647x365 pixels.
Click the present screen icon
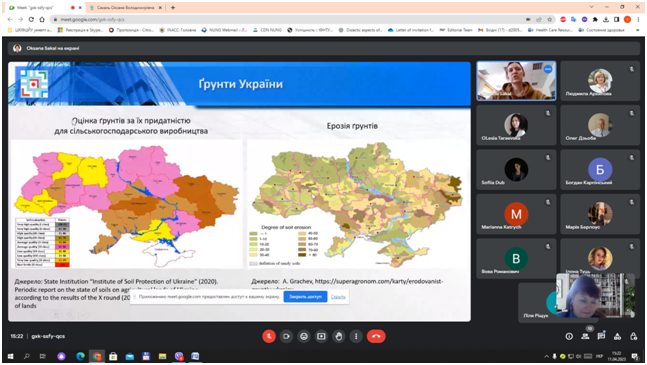[x=321, y=337]
